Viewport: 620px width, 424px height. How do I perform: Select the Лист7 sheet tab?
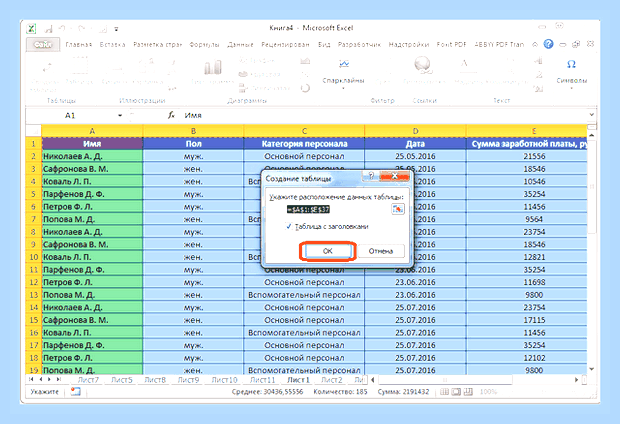[x=88, y=380]
